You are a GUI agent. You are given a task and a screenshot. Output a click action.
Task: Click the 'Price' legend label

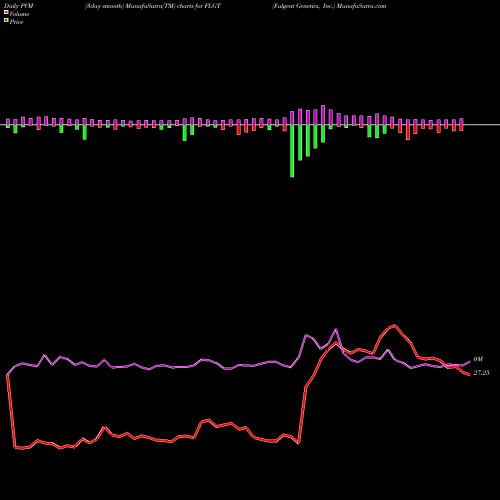16,22
